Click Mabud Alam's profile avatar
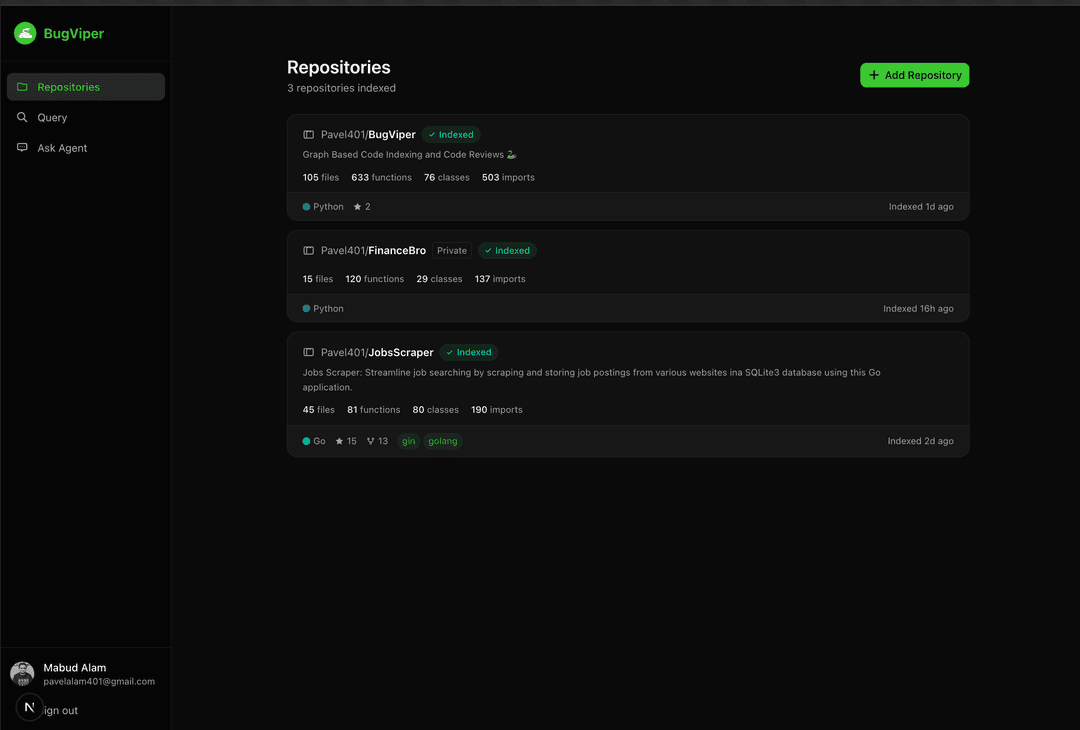Image resolution: width=1080 pixels, height=730 pixels. click(22, 673)
